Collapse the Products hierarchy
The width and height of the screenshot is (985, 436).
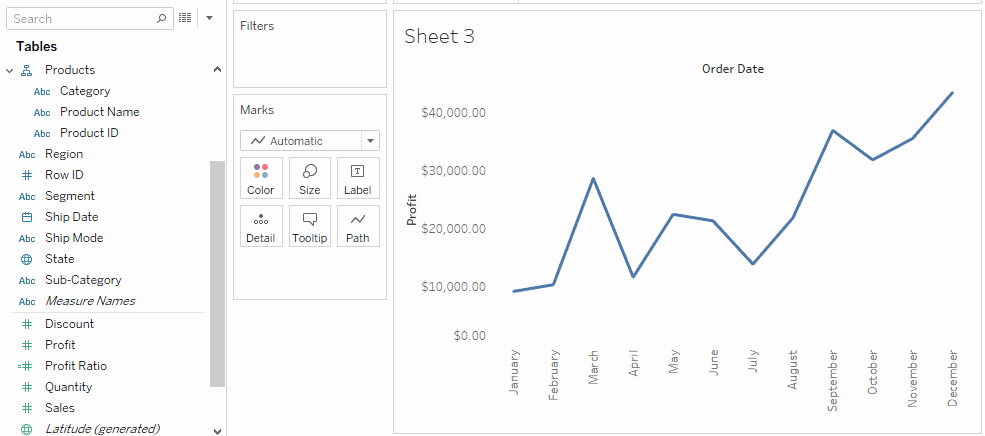10,70
